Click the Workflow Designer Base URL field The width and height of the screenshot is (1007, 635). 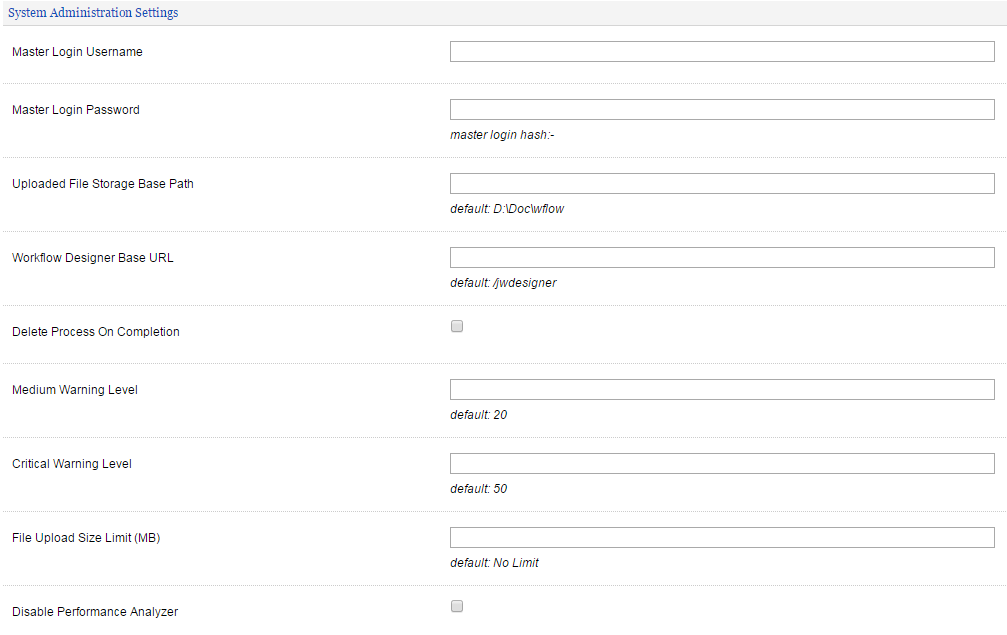tap(722, 258)
